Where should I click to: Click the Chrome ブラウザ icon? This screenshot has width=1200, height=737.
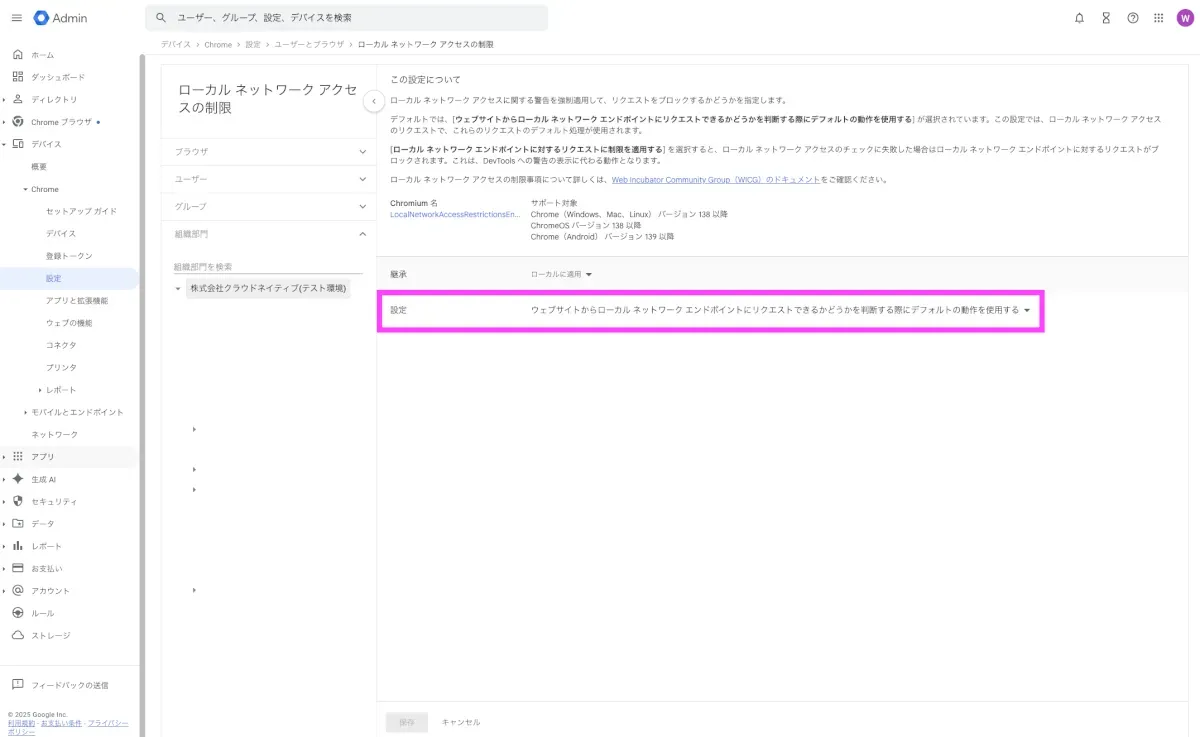[18, 122]
